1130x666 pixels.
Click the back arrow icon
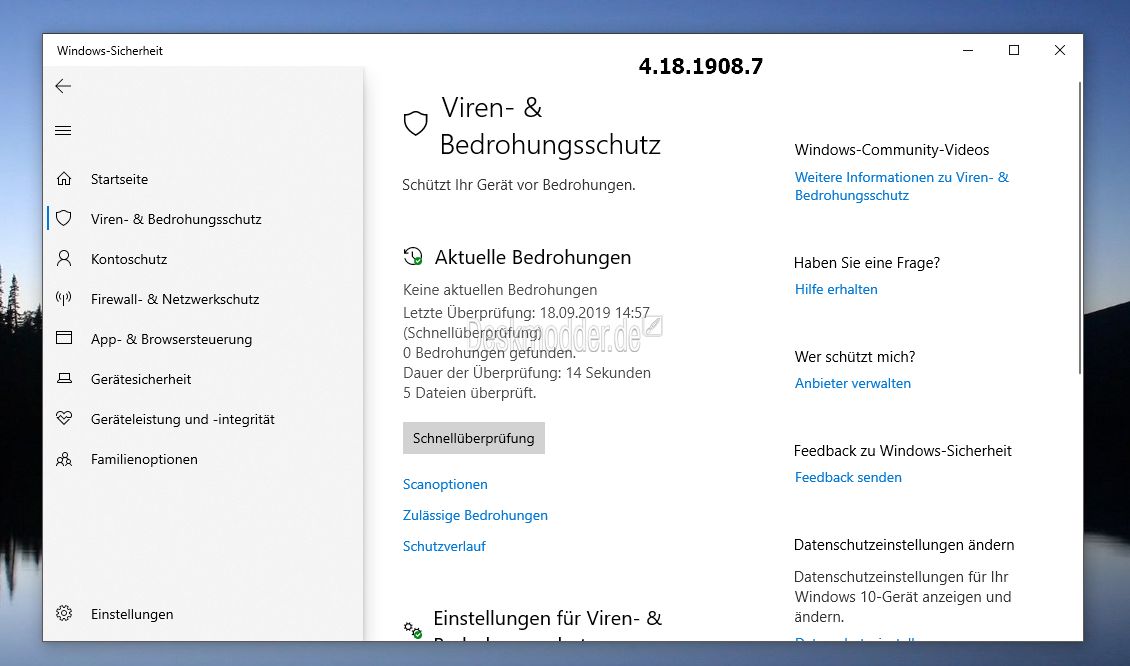click(x=63, y=86)
